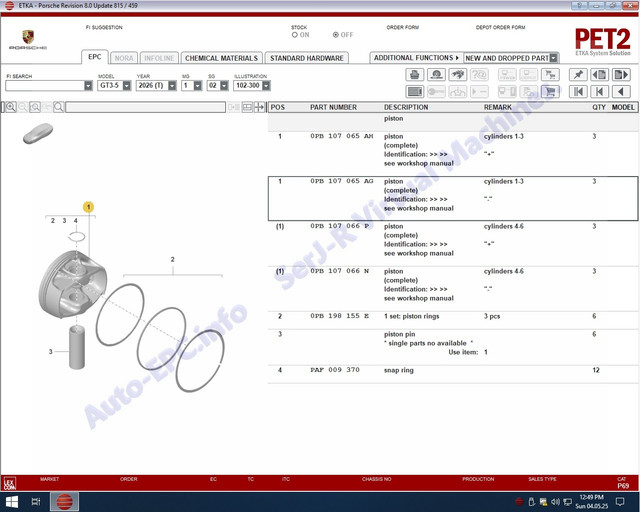Click the FI Suggestion label
640x512 pixels.
[x=104, y=27]
